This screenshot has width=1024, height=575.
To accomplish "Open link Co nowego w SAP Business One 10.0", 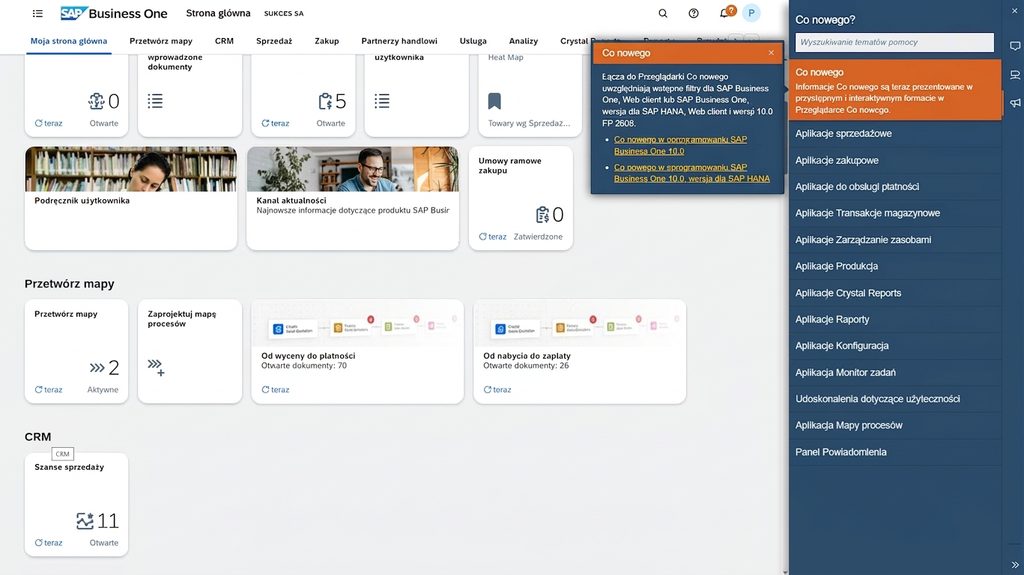I will point(680,145).
